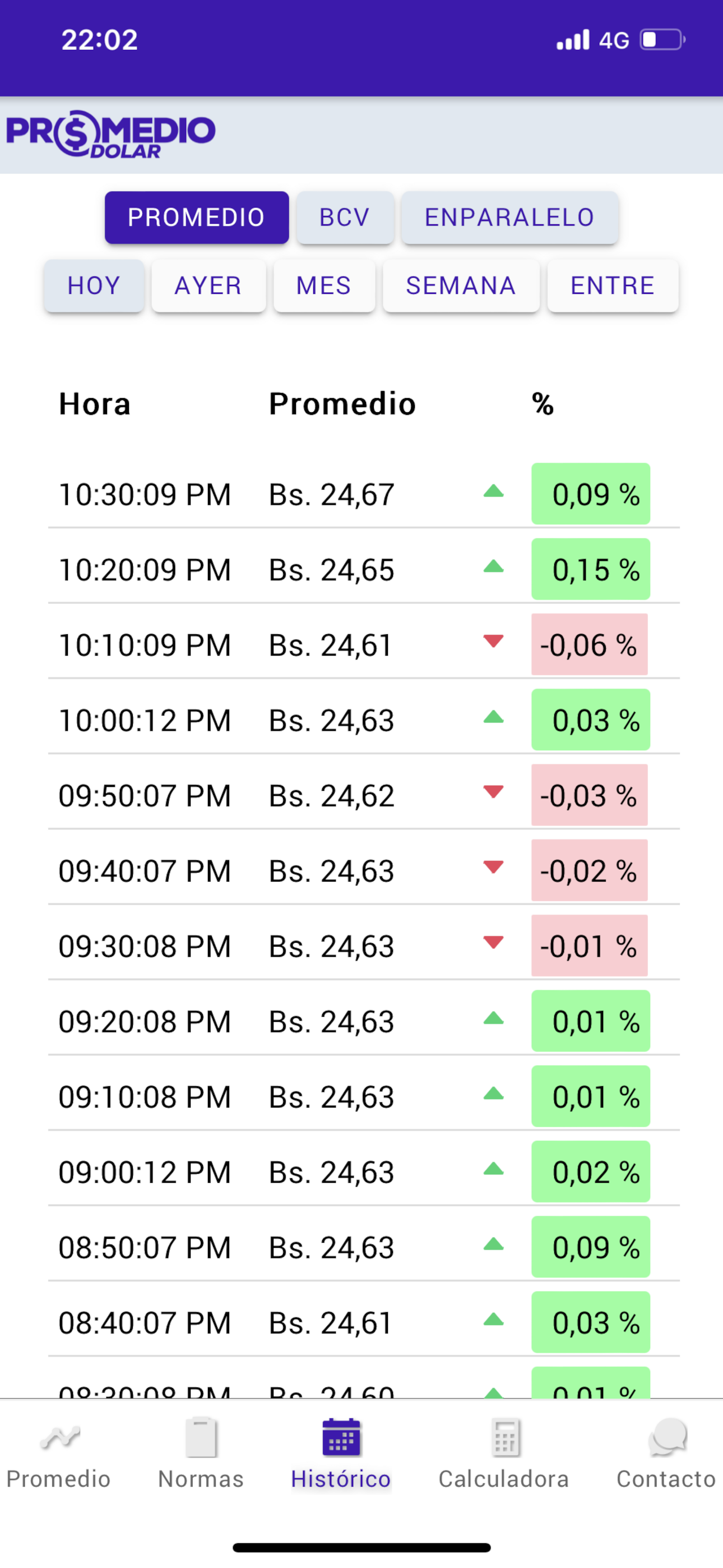Filter history by SEMANA

pyautogui.click(x=461, y=285)
